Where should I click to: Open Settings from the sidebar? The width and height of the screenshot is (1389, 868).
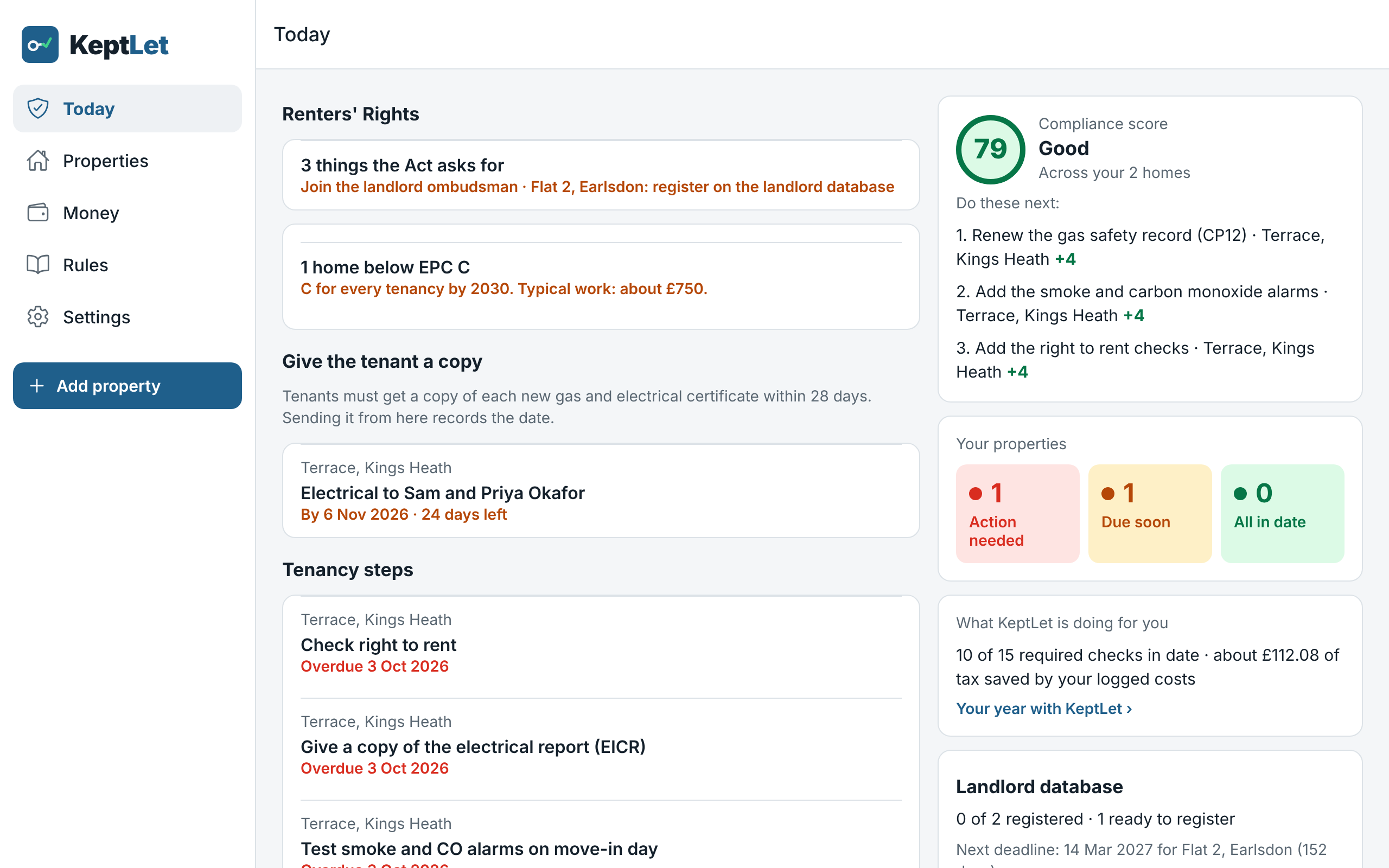coord(128,317)
